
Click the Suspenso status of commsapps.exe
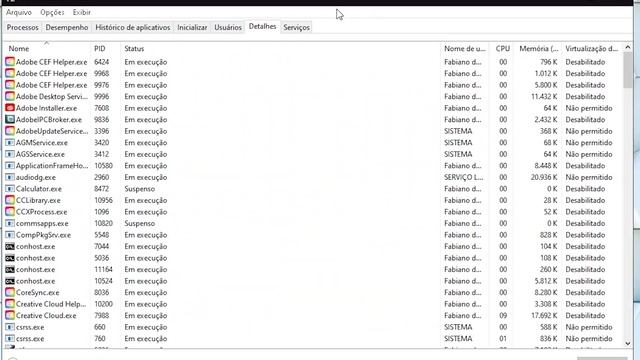(x=140, y=223)
